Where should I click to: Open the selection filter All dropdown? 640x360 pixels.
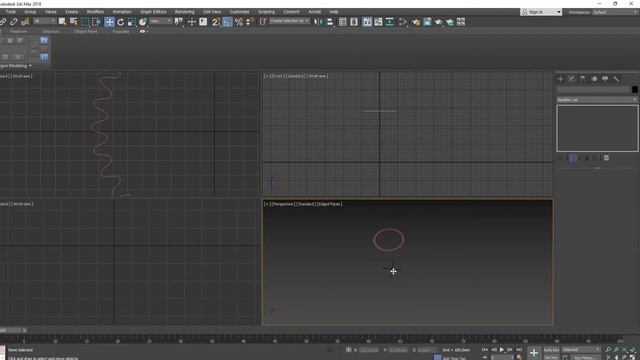pyautogui.click(x=44, y=21)
